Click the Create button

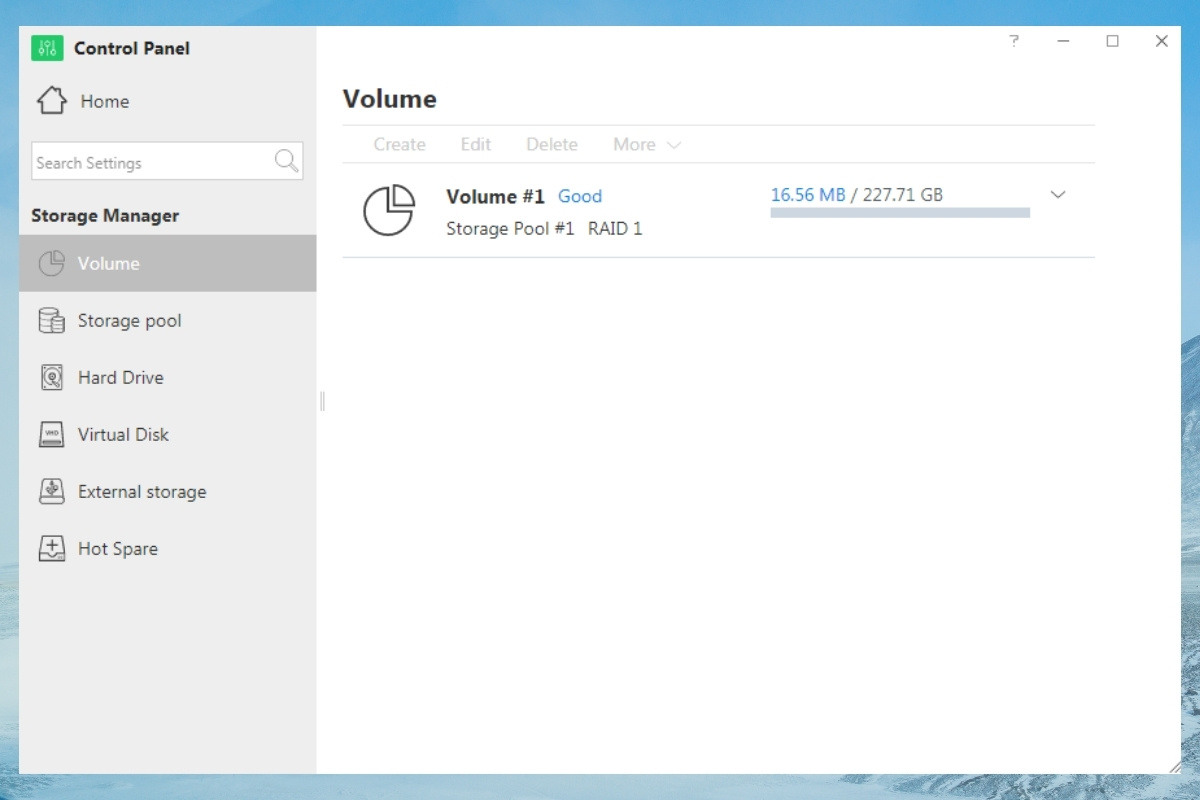pyautogui.click(x=400, y=145)
